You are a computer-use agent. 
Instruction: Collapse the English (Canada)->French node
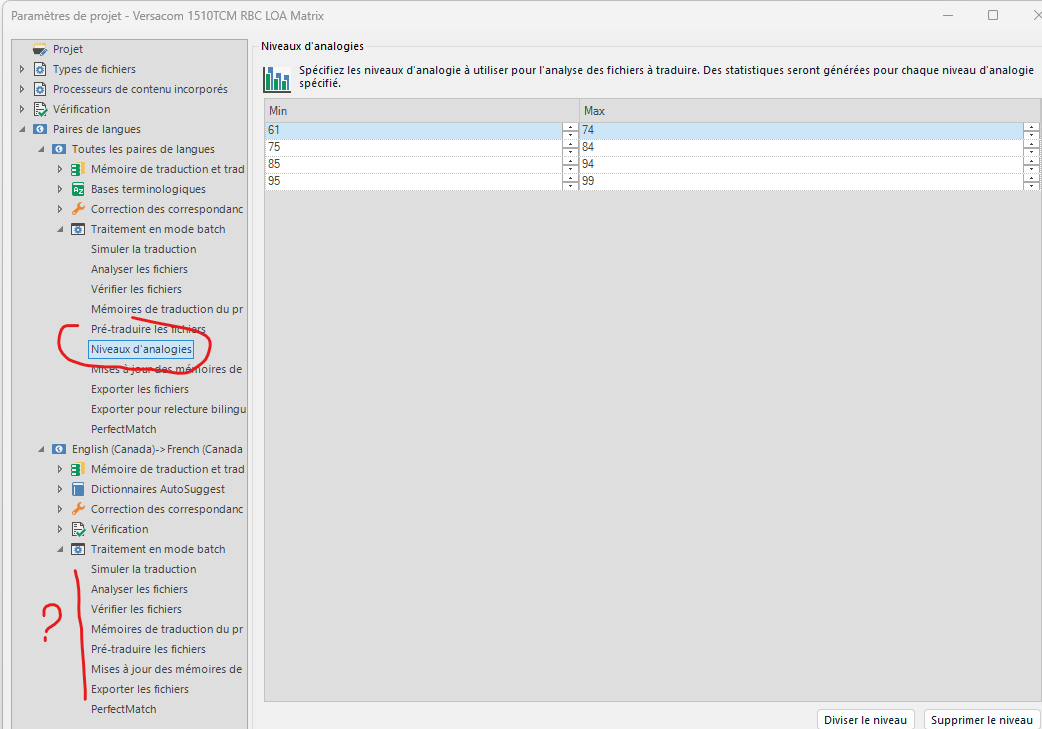41,449
